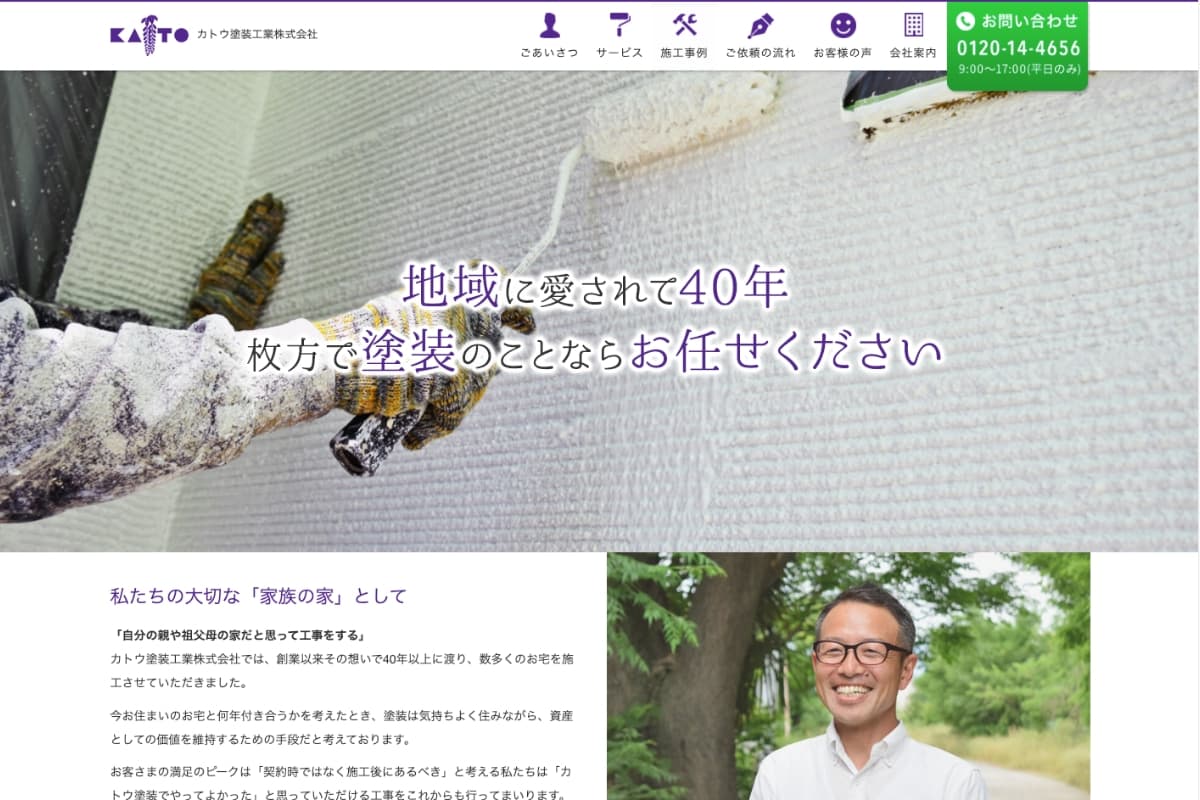Click the company name カトウ塗装工業株式会社
This screenshot has height=800, width=1200.
257,34
